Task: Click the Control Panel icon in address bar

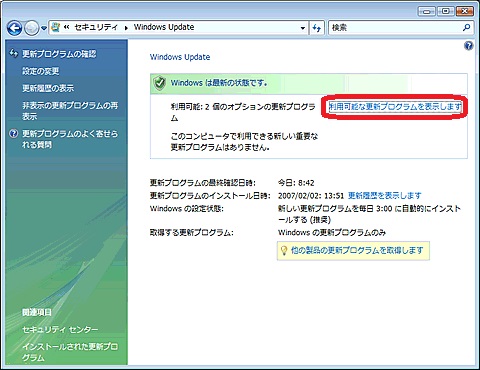Action: (56, 27)
